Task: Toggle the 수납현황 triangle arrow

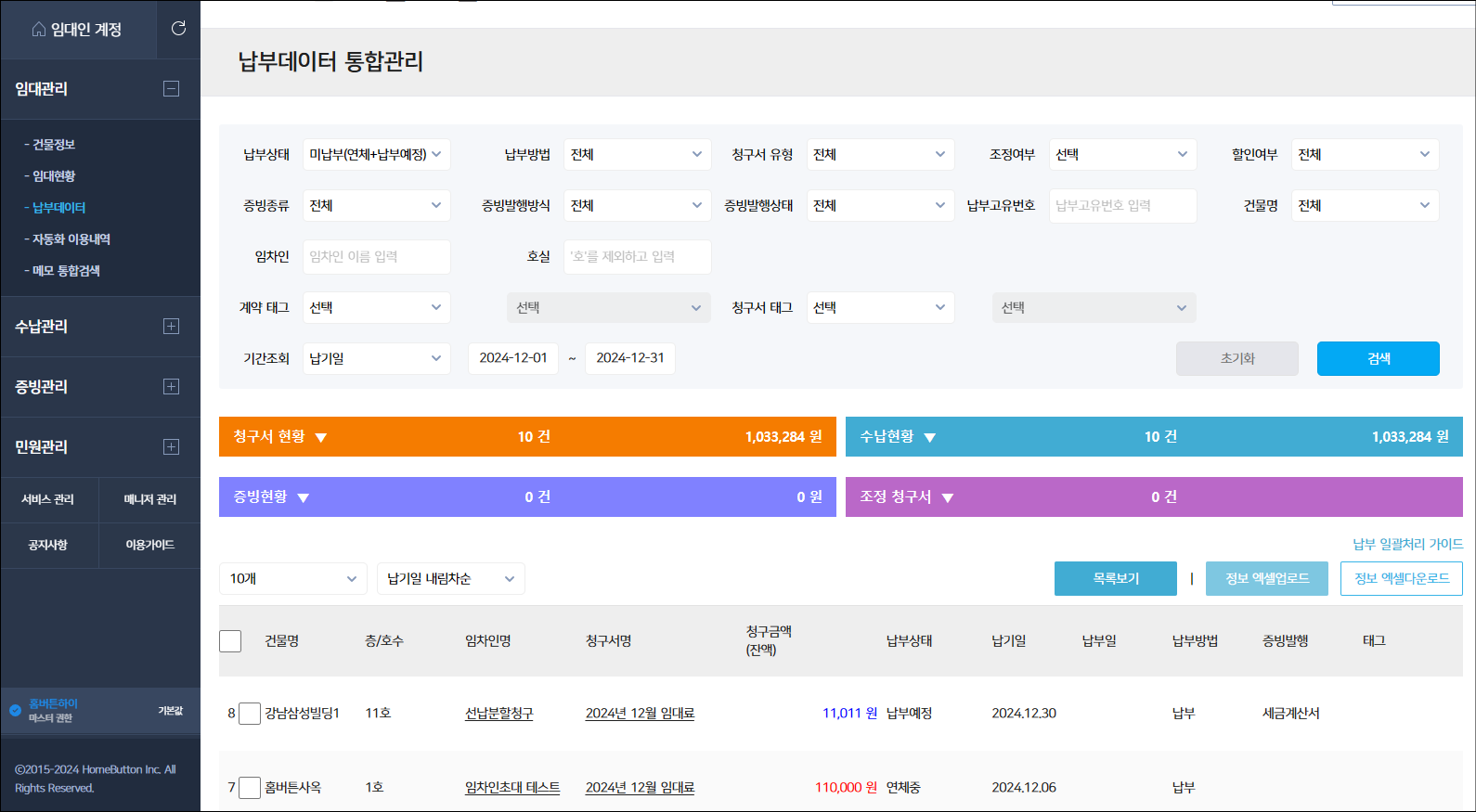Action: point(929,438)
